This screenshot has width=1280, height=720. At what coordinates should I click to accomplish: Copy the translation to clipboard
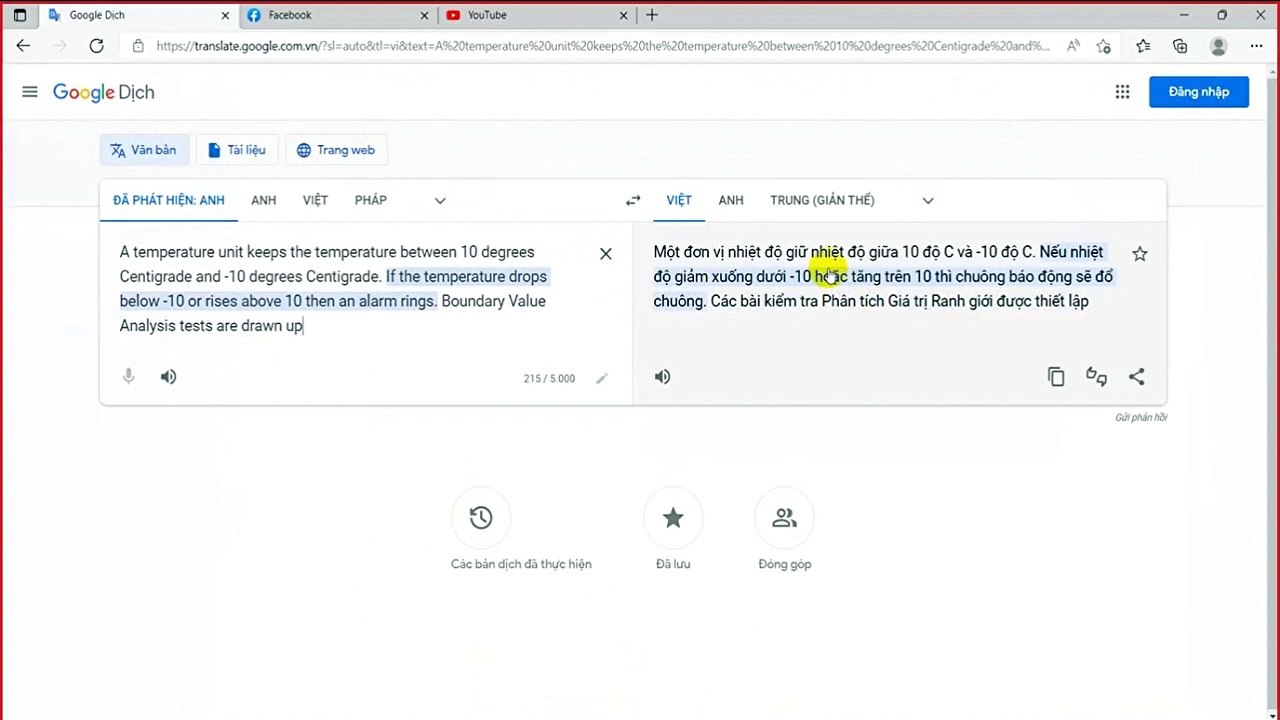tap(1056, 377)
